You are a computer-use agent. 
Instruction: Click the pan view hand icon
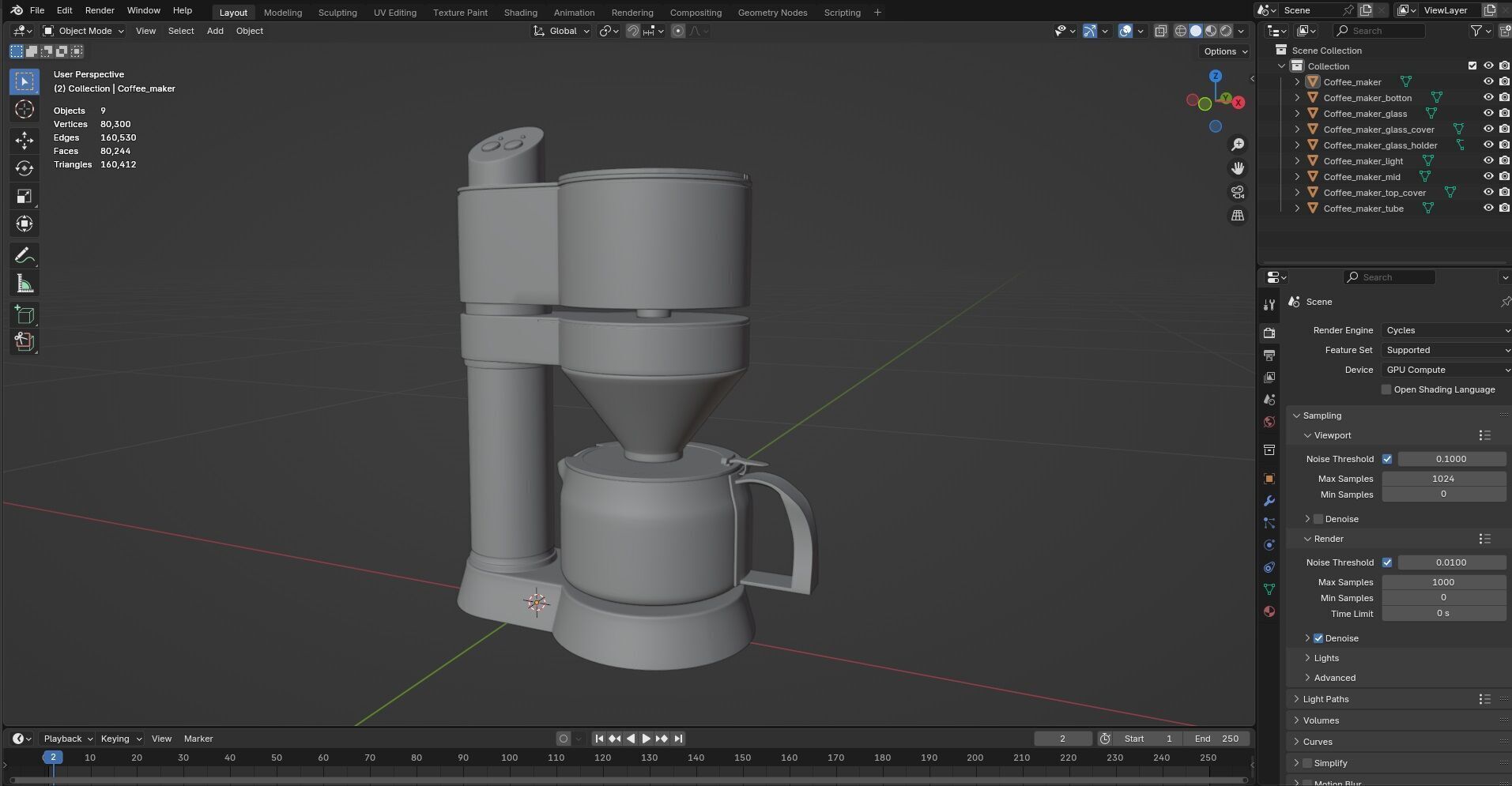pos(1238,168)
